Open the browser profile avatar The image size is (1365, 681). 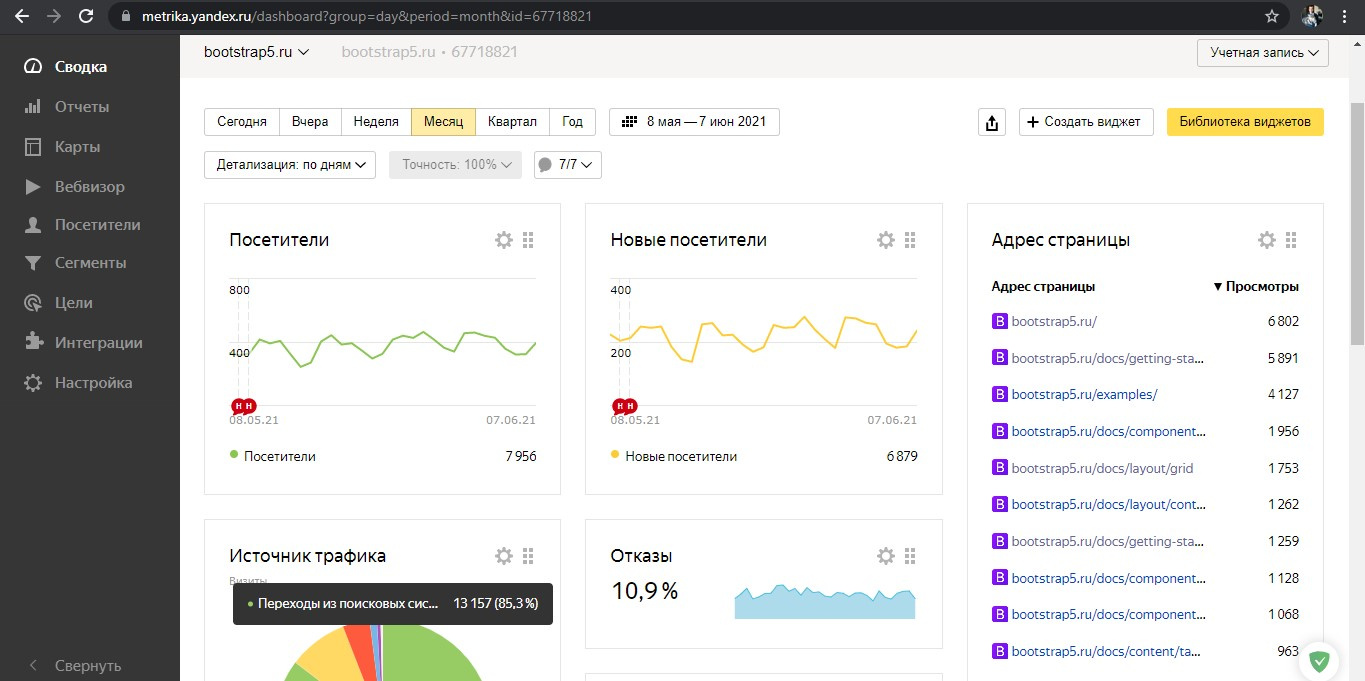tap(1312, 16)
